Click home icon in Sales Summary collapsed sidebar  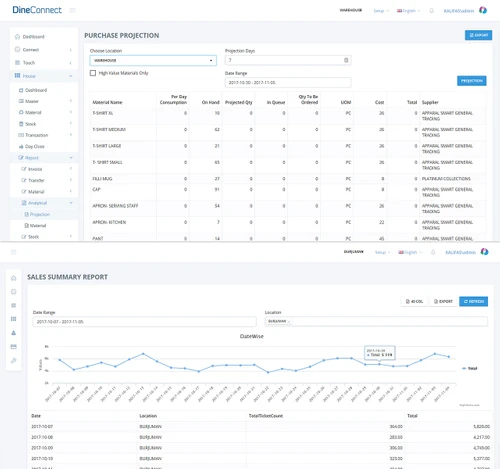tap(14, 278)
